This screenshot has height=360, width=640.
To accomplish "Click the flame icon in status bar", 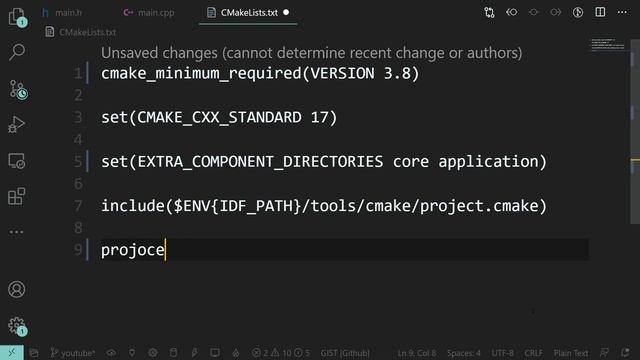I will (236, 353).
